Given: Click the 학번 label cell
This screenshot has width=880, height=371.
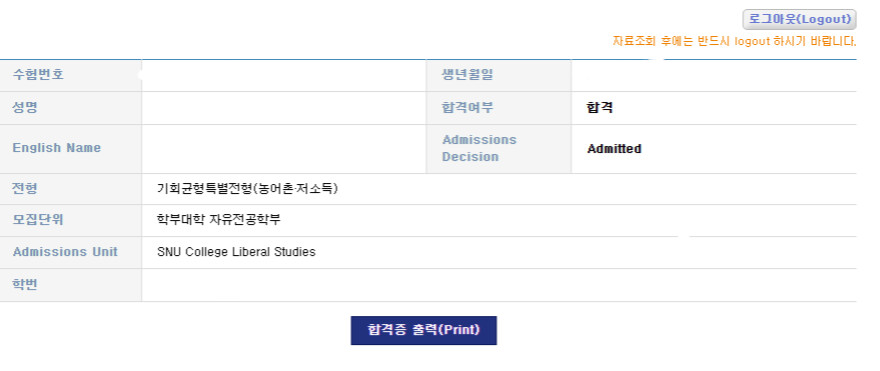Looking at the screenshot, I should [x=71, y=285].
